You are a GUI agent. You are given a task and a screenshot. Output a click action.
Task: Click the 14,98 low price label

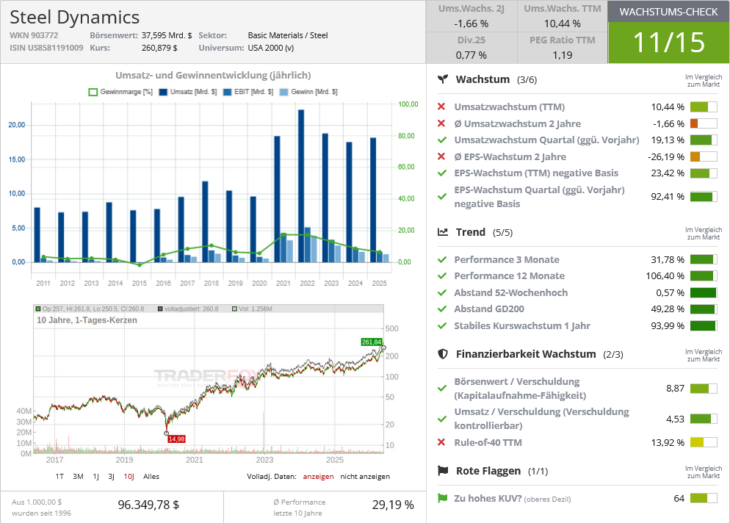pyautogui.click(x=176, y=439)
